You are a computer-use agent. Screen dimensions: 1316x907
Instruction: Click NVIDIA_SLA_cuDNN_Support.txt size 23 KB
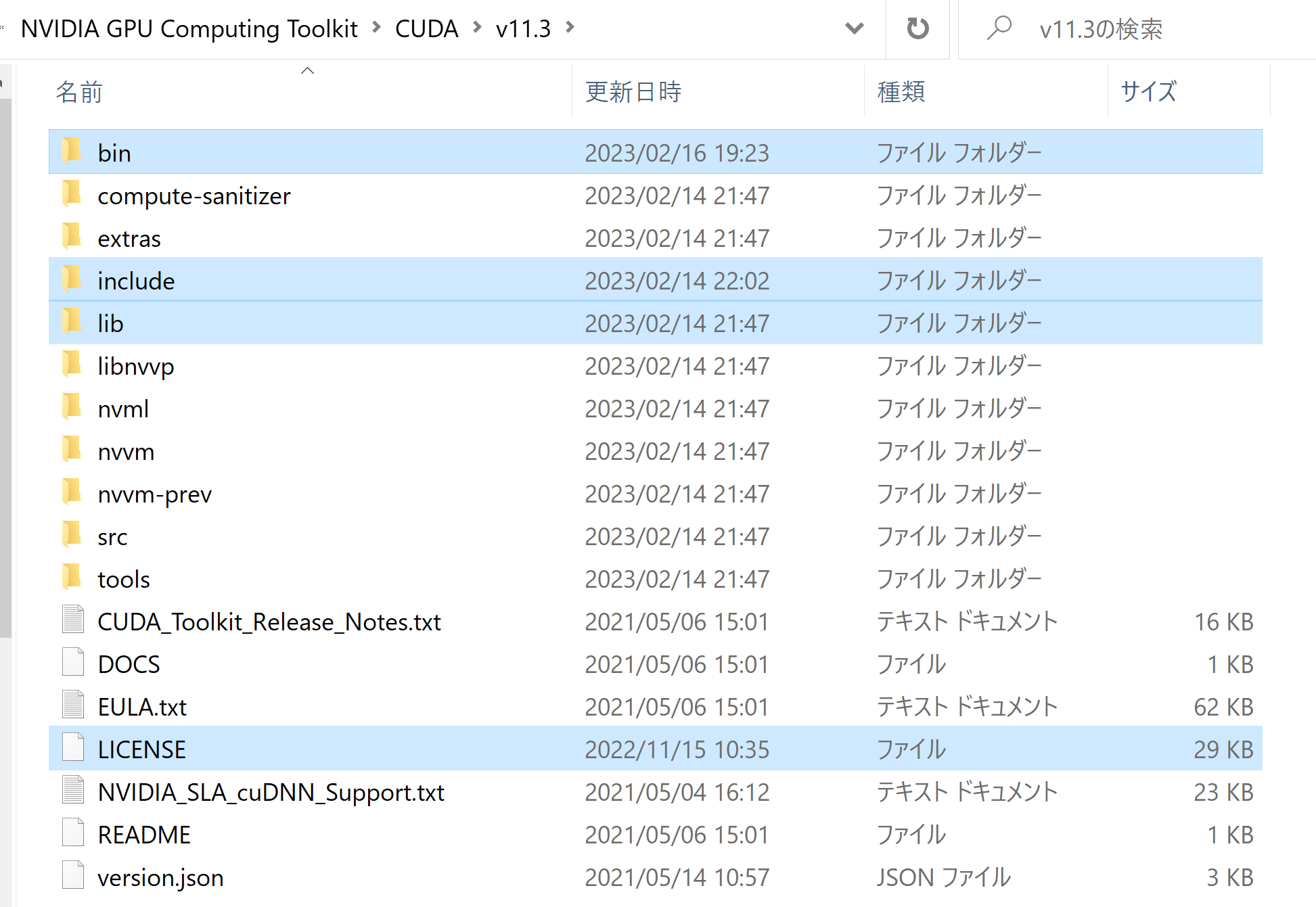tap(1223, 793)
